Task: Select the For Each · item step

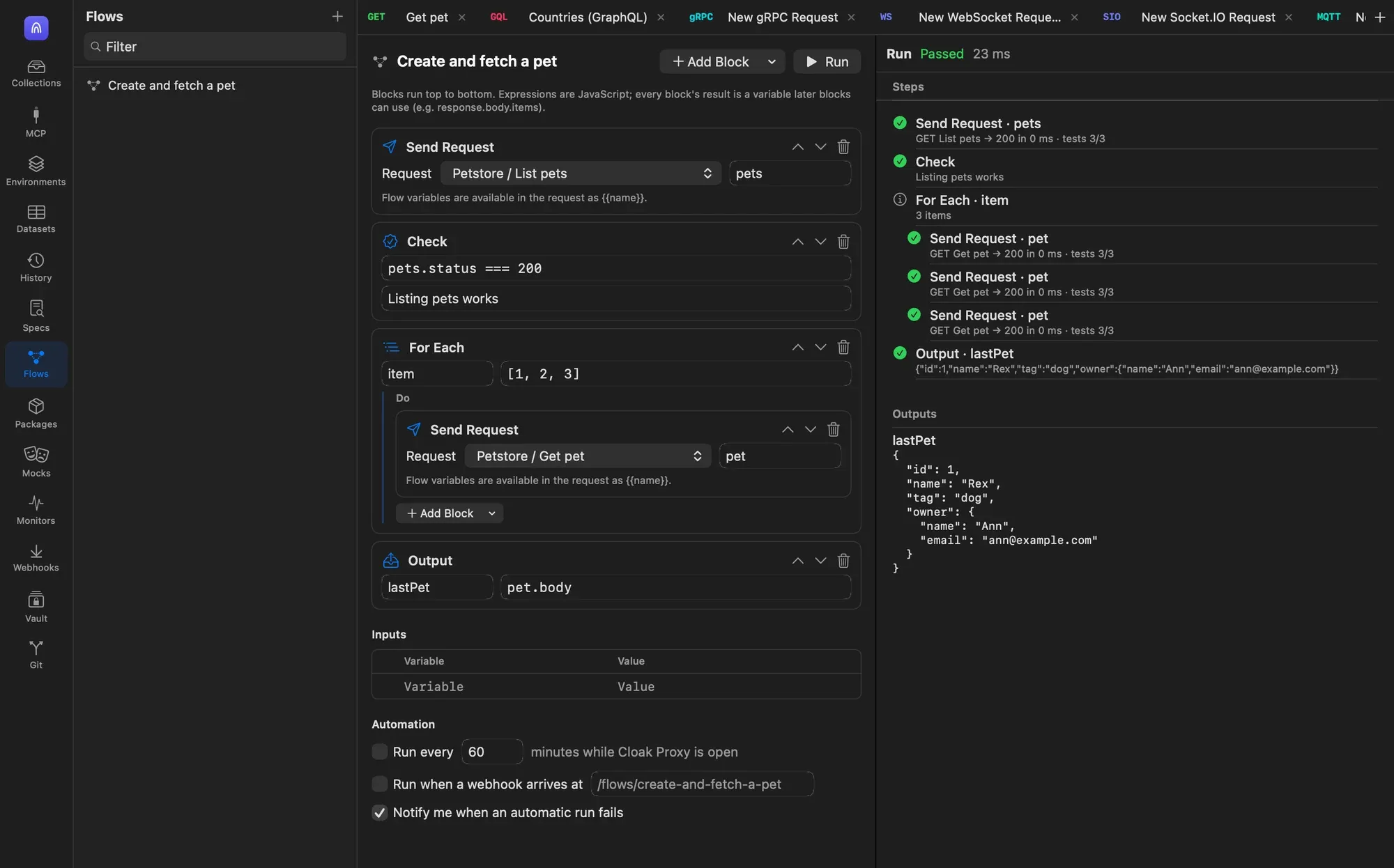Action: [x=1135, y=207]
